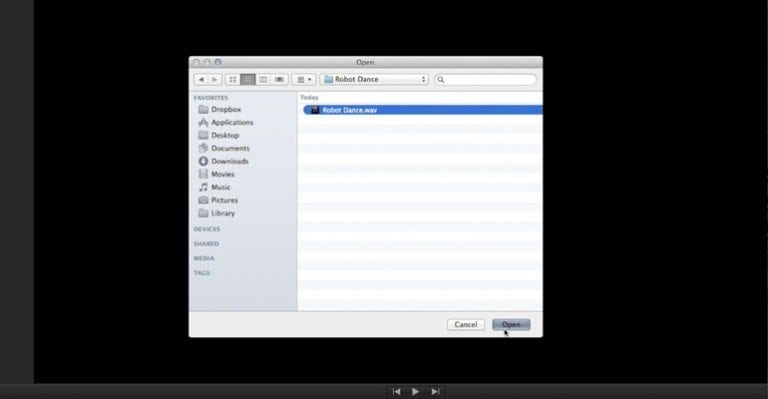Click the Cancel button
The image size is (768, 399).
466,325
